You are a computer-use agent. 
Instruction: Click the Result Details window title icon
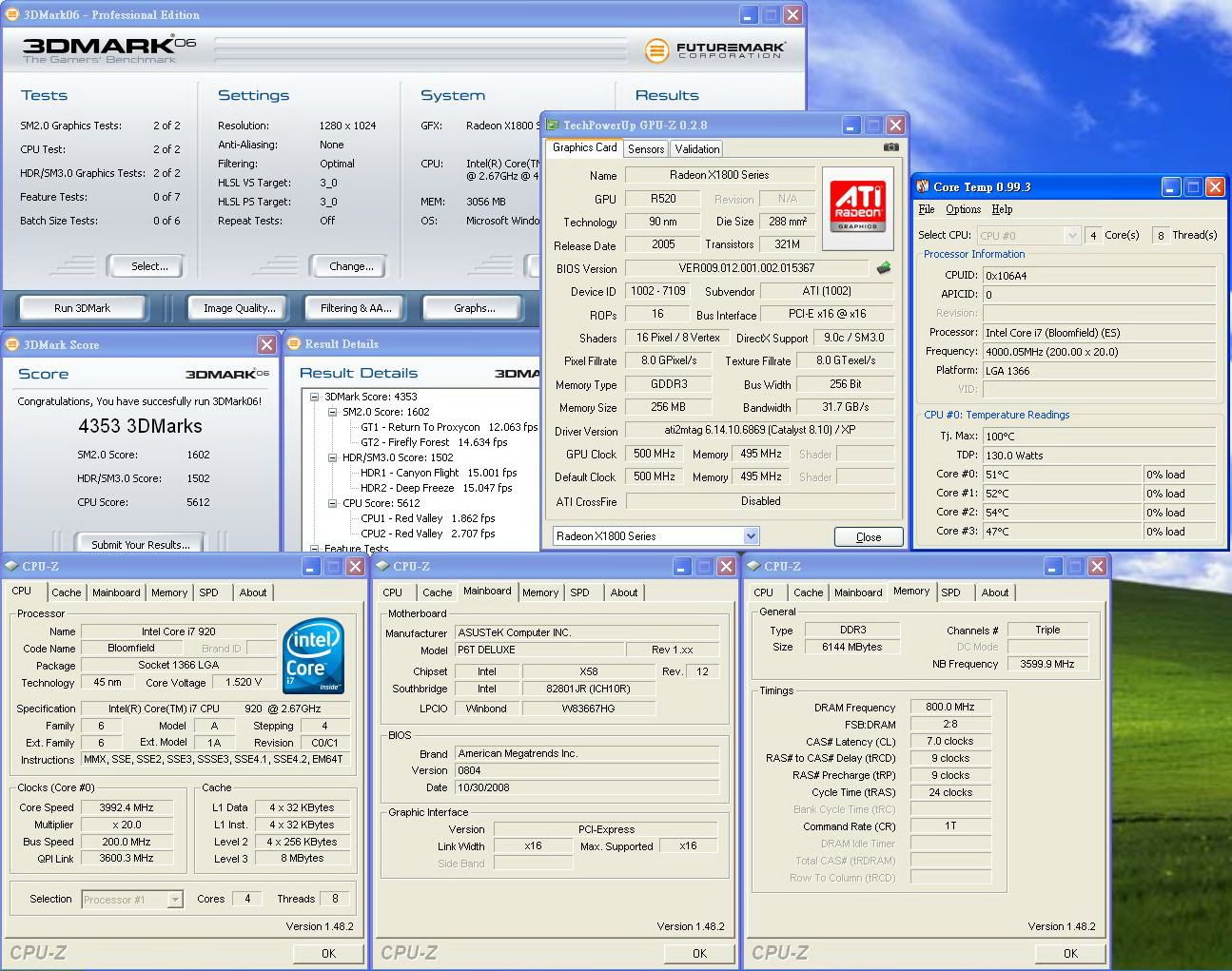pos(294,343)
